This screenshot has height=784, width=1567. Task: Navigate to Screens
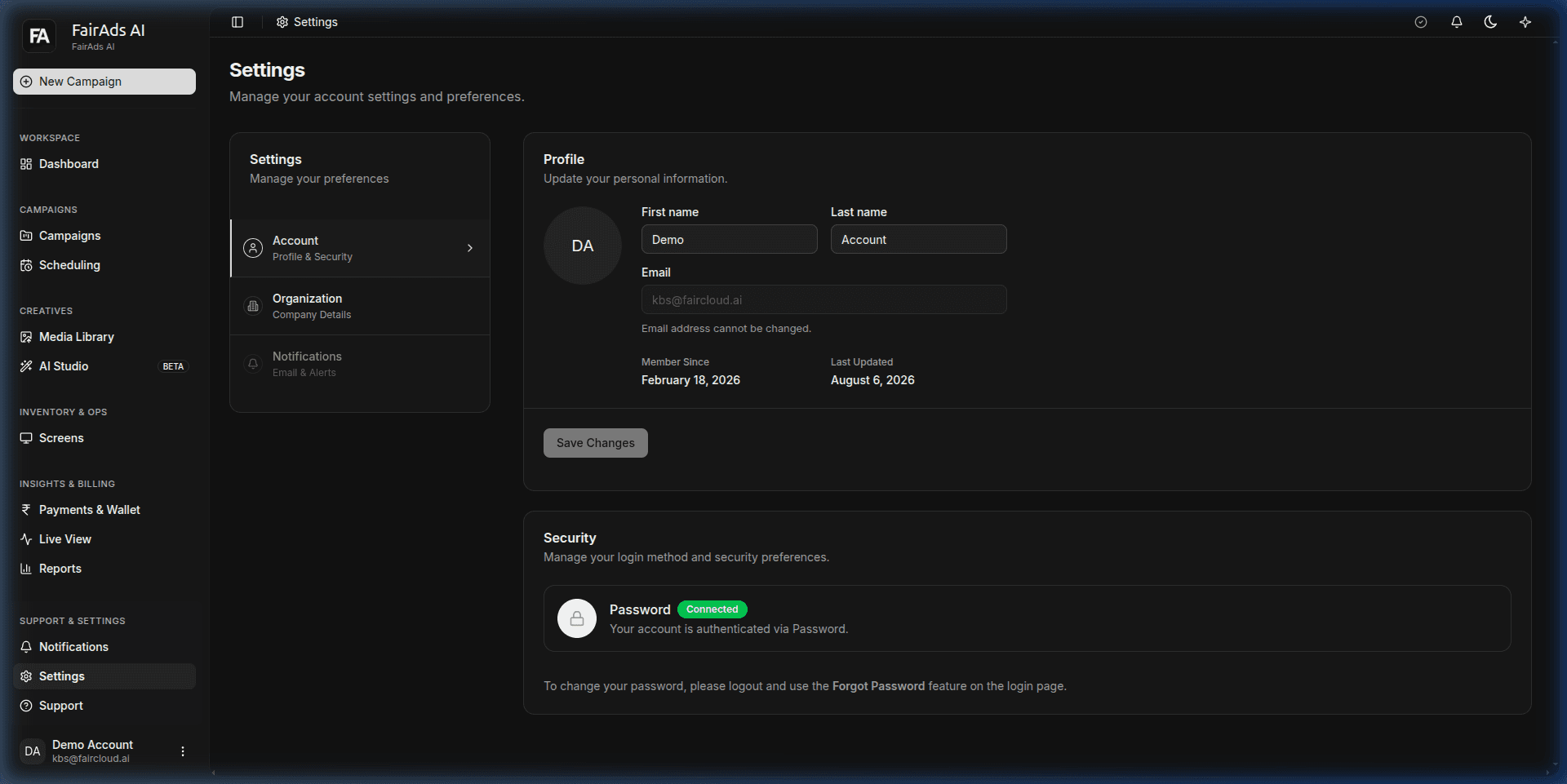(x=104, y=438)
